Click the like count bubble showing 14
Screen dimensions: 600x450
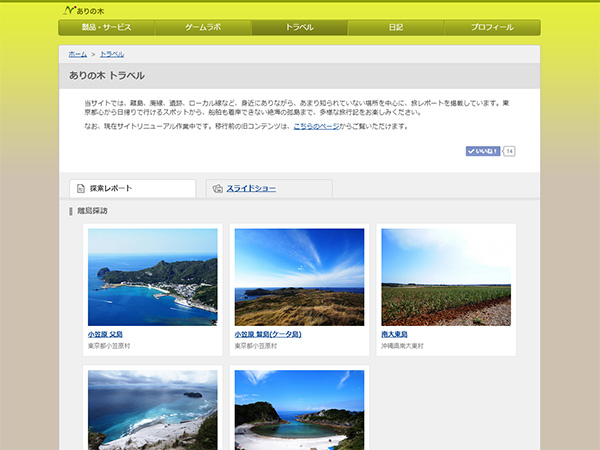[x=509, y=151]
